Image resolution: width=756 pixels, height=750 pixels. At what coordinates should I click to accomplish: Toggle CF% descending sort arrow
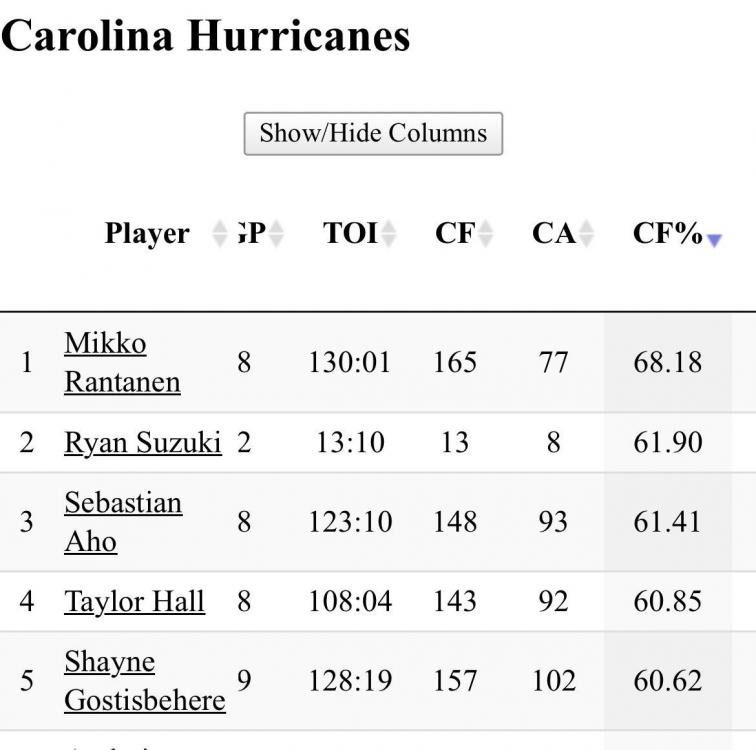(x=714, y=239)
